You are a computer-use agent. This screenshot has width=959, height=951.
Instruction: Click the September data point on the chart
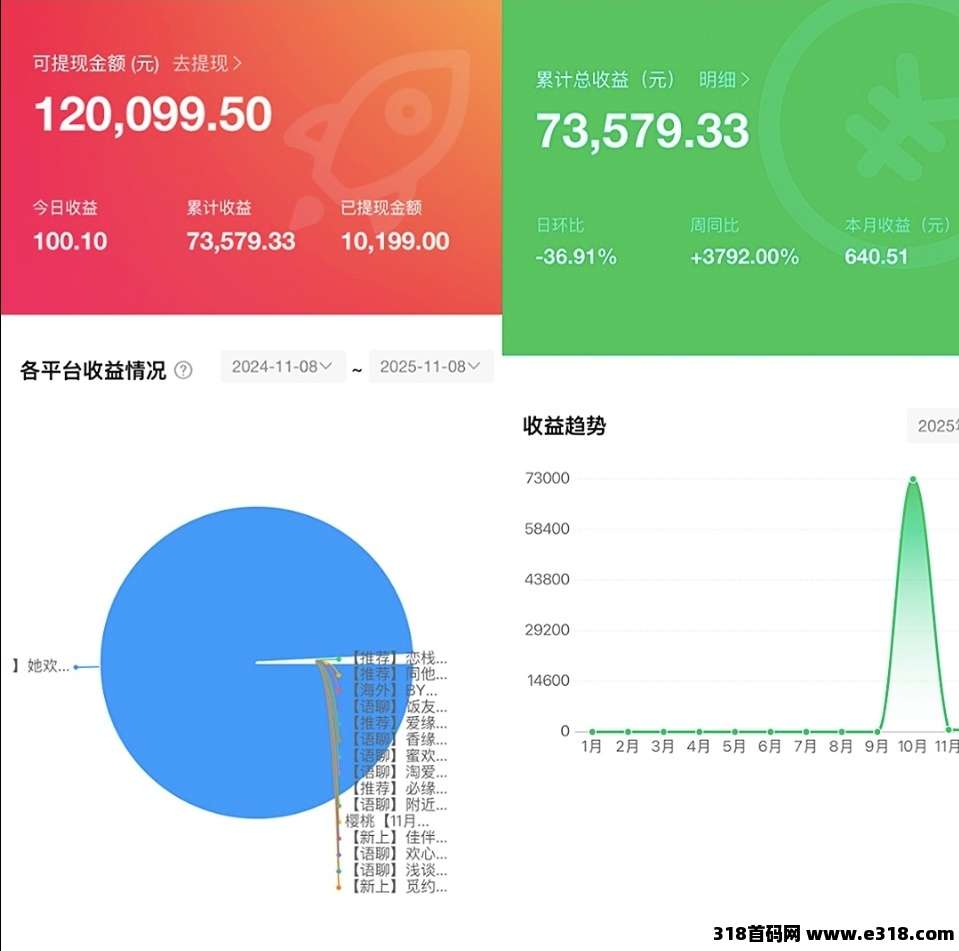point(877,732)
